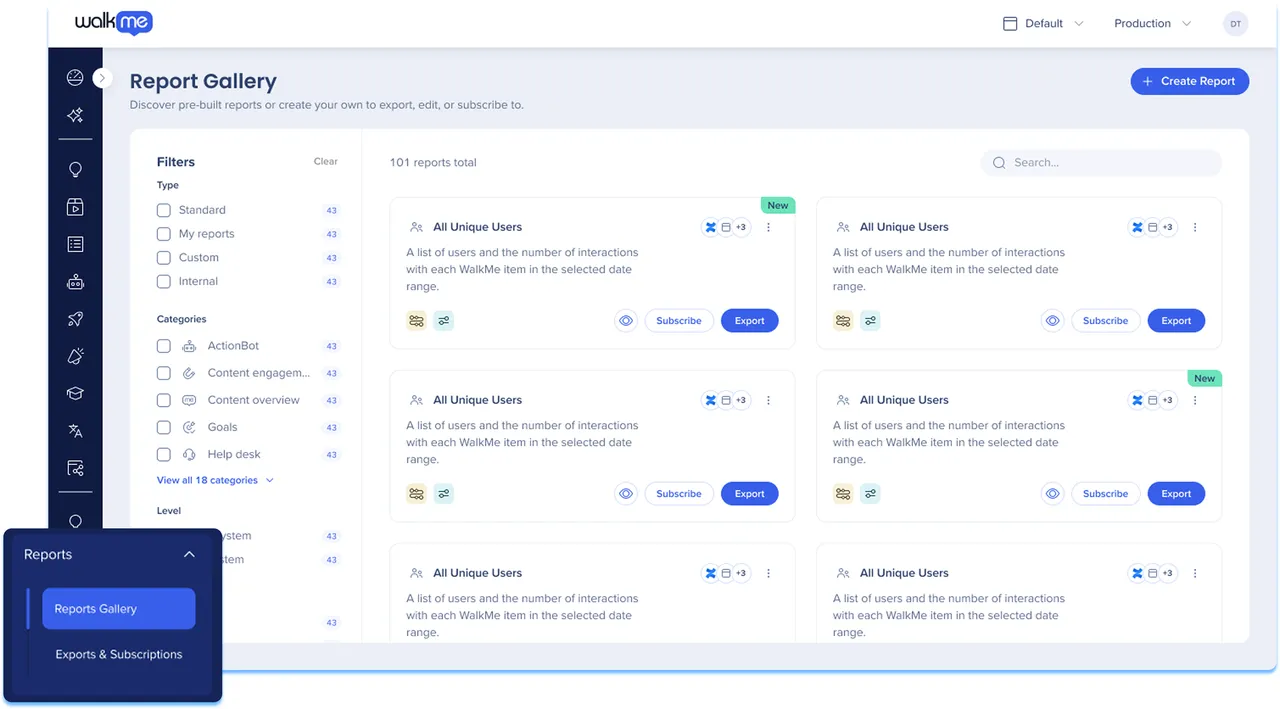Viewport: 1280px width, 709px height.
Task: Expand the sidebar with arrow button
Action: (x=102, y=78)
